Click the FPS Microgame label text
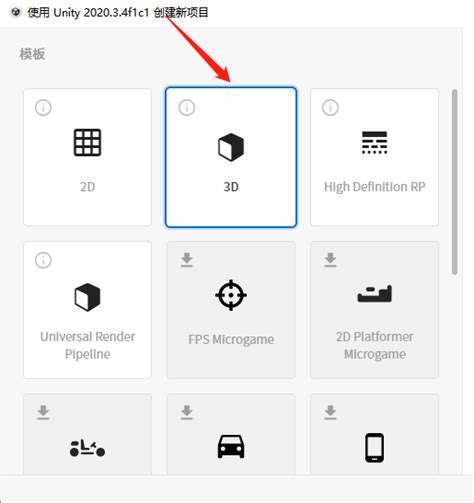Viewport: 474px width, 503px height. [231, 340]
